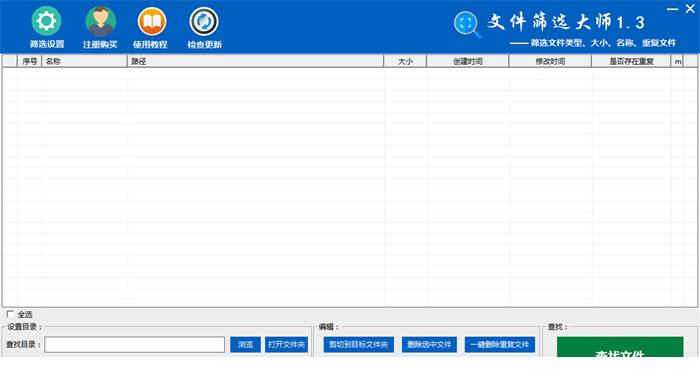Screen dimensions: 700x371
Task: Sort by the 路径 column header
Action: coord(255,61)
